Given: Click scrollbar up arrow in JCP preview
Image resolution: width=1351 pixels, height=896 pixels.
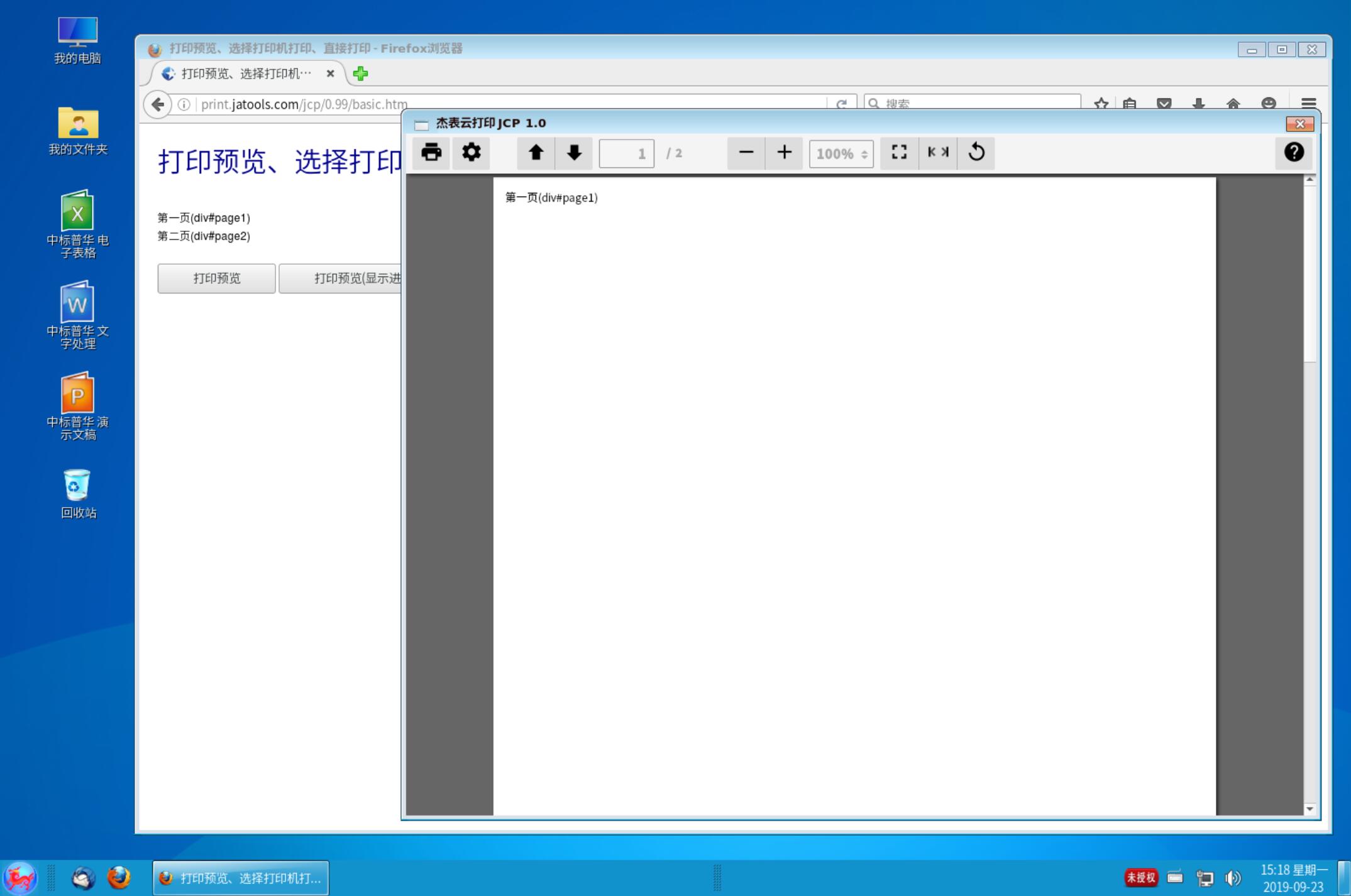Looking at the screenshot, I should tap(1310, 180).
